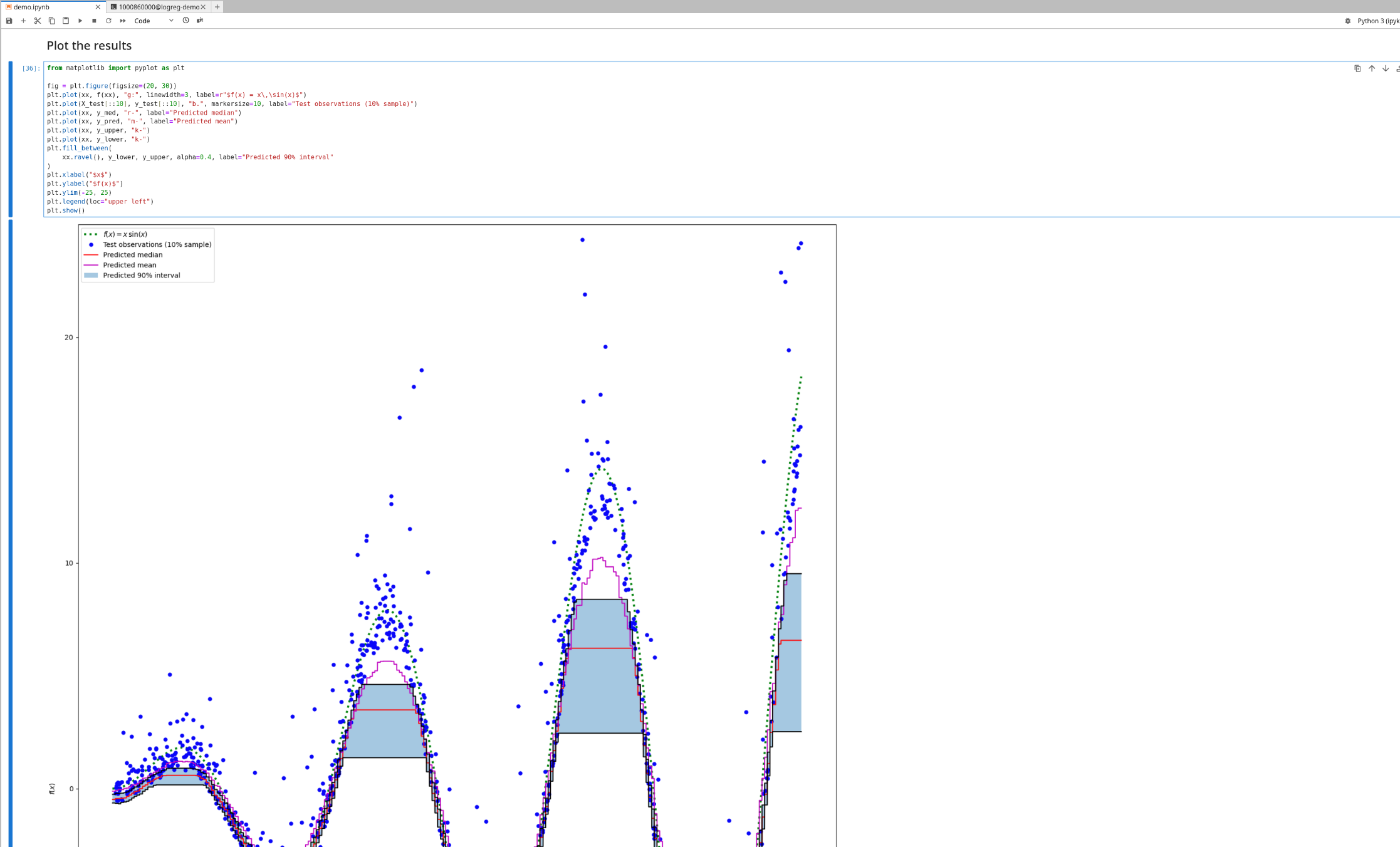Image resolution: width=1400 pixels, height=847 pixels.
Task: Click the 'from matplotlib import pyplot' line
Action: (x=116, y=68)
